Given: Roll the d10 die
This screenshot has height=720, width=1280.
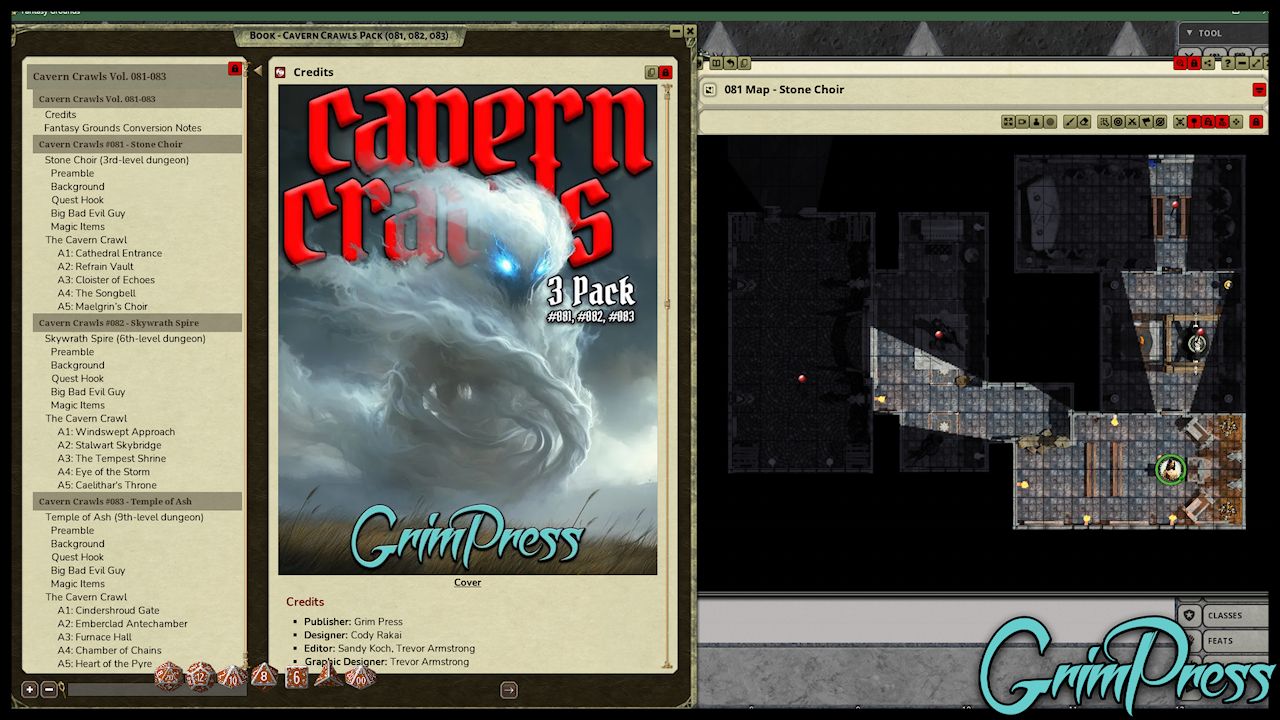Looking at the screenshot, I should tap(232, 677).
